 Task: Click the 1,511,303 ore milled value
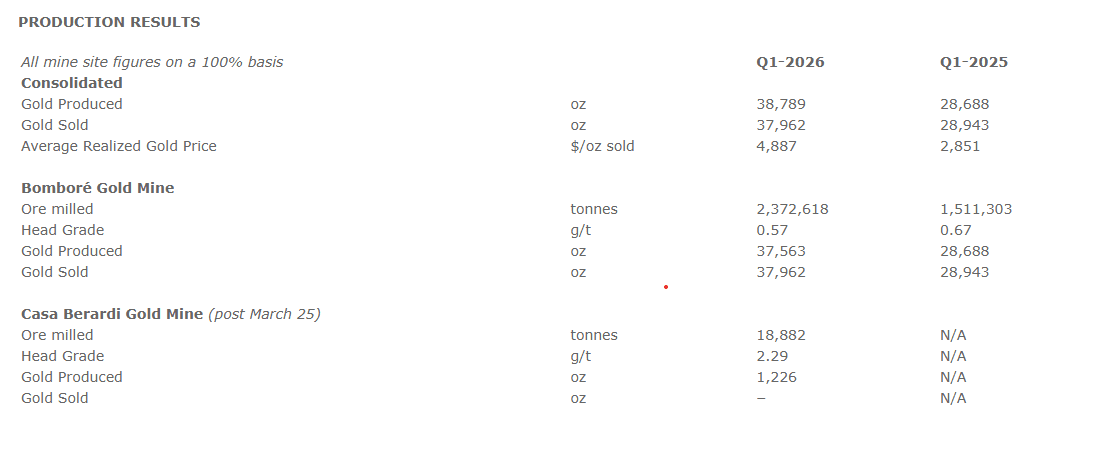(975, 209)
